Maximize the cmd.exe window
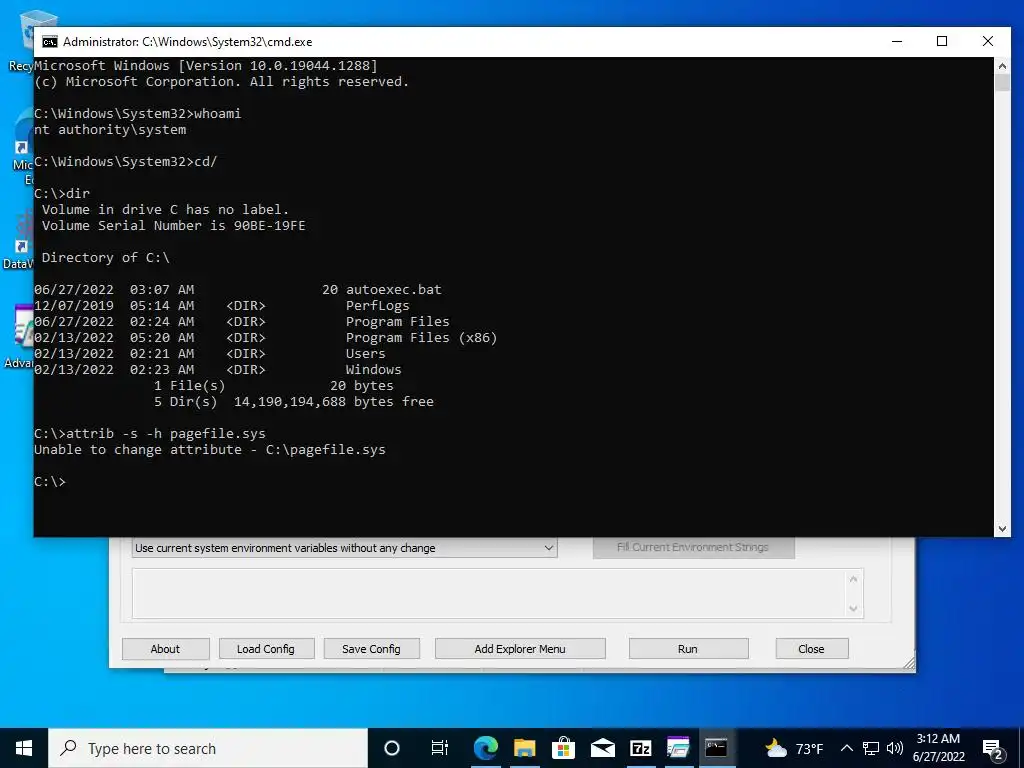This screenshot has width=1024, height=768. [x=942, y=41]
